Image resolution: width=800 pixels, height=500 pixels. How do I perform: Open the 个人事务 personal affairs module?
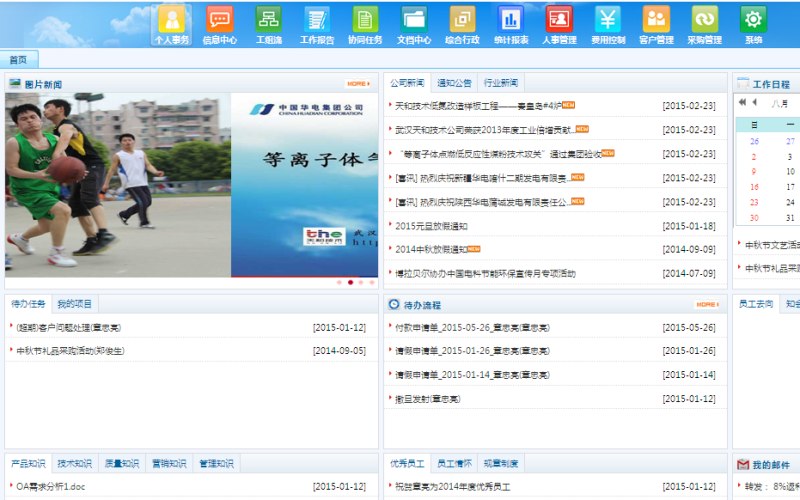(171, 25)
